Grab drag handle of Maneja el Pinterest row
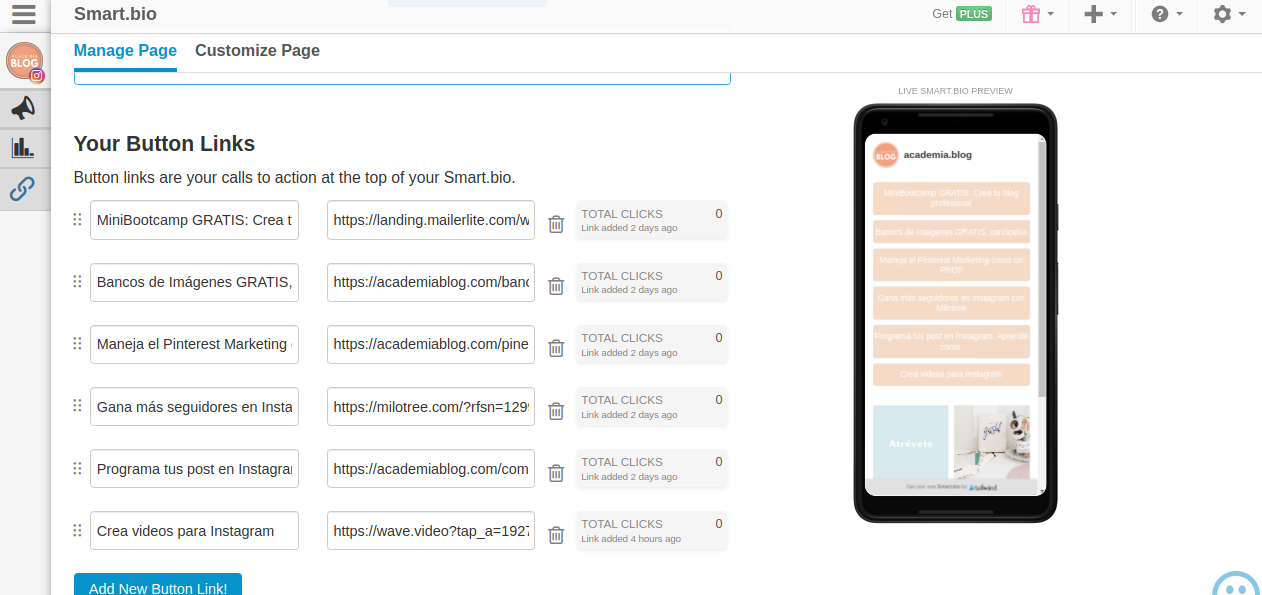The height and width of the screenshot is (595, 1262). [77, 343]
